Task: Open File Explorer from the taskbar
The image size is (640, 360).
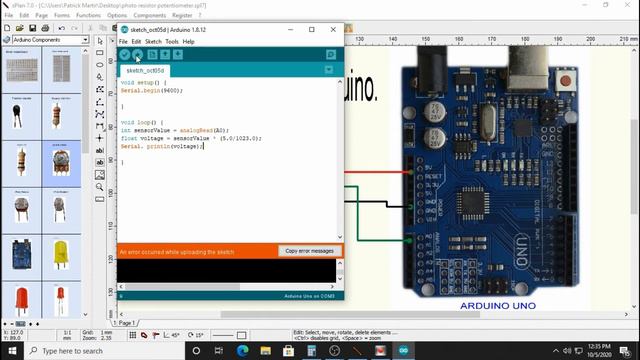Action: tap(266, 351)
